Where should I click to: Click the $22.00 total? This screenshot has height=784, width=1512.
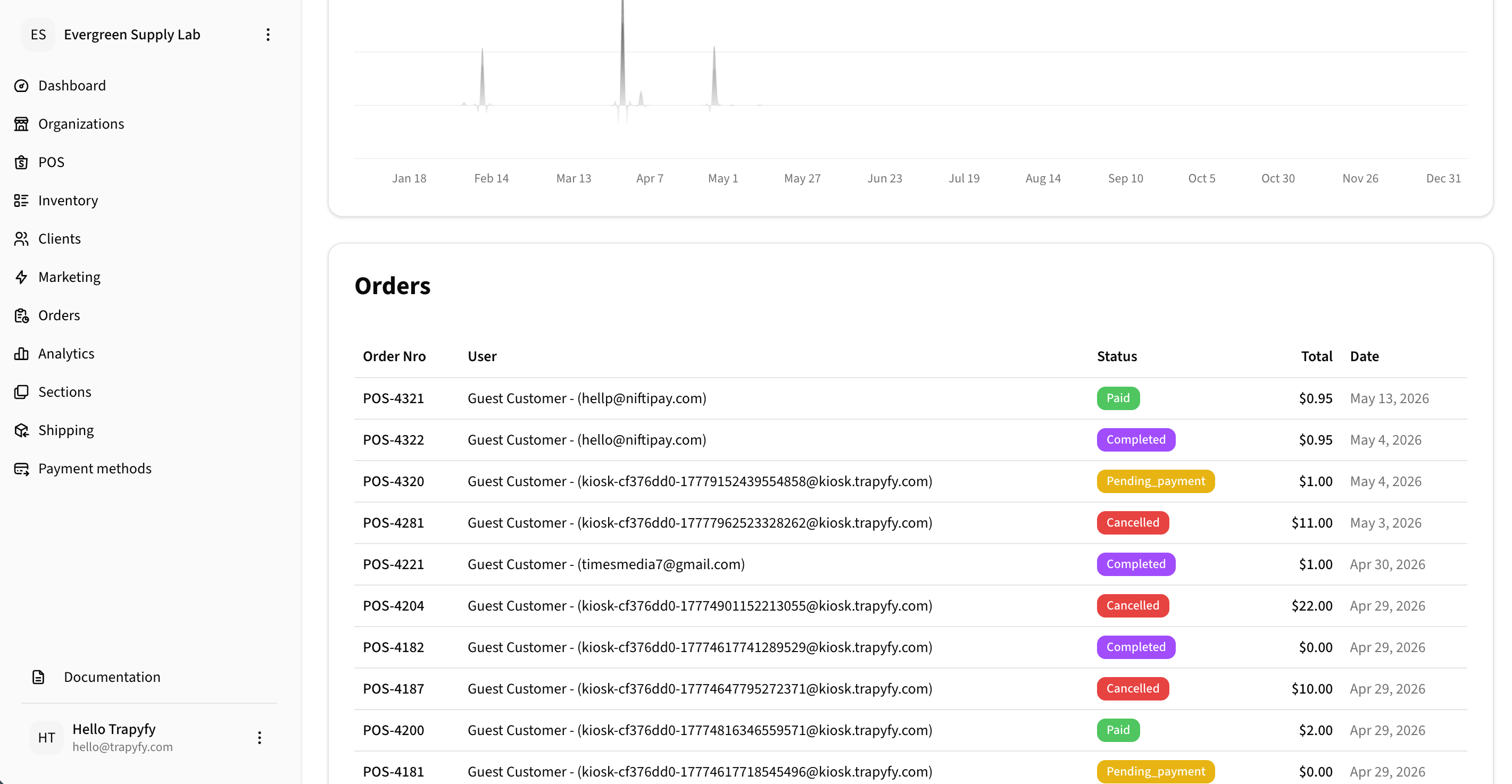1311,606
